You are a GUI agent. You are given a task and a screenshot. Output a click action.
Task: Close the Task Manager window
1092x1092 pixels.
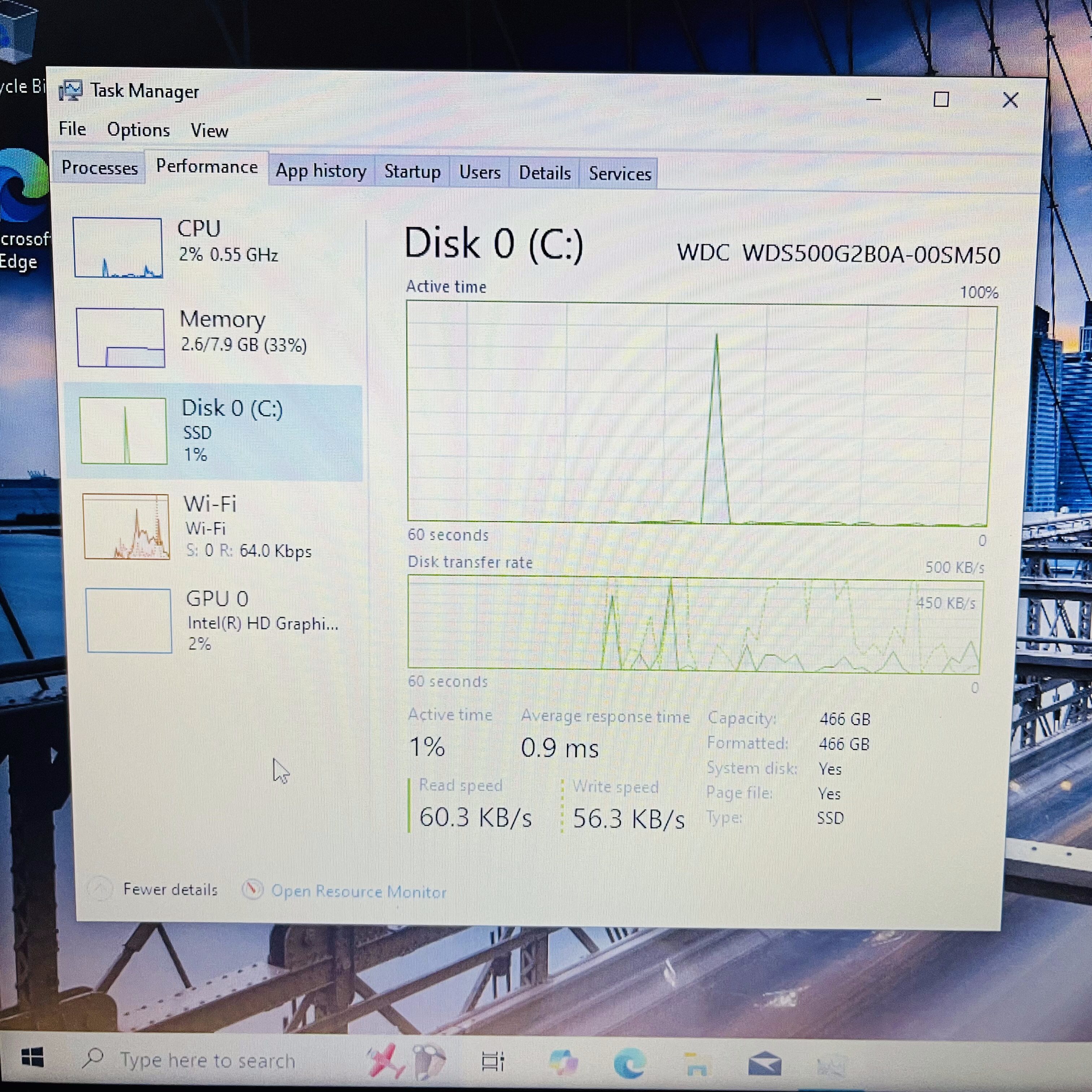coord(1010,100)
